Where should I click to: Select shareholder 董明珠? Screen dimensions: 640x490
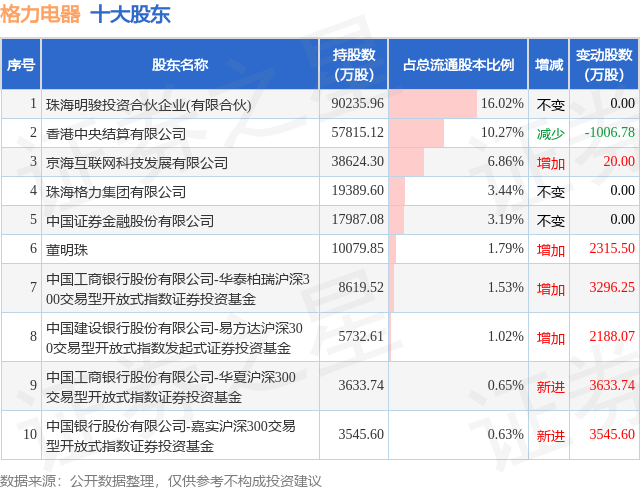click(x=67, y=250)
